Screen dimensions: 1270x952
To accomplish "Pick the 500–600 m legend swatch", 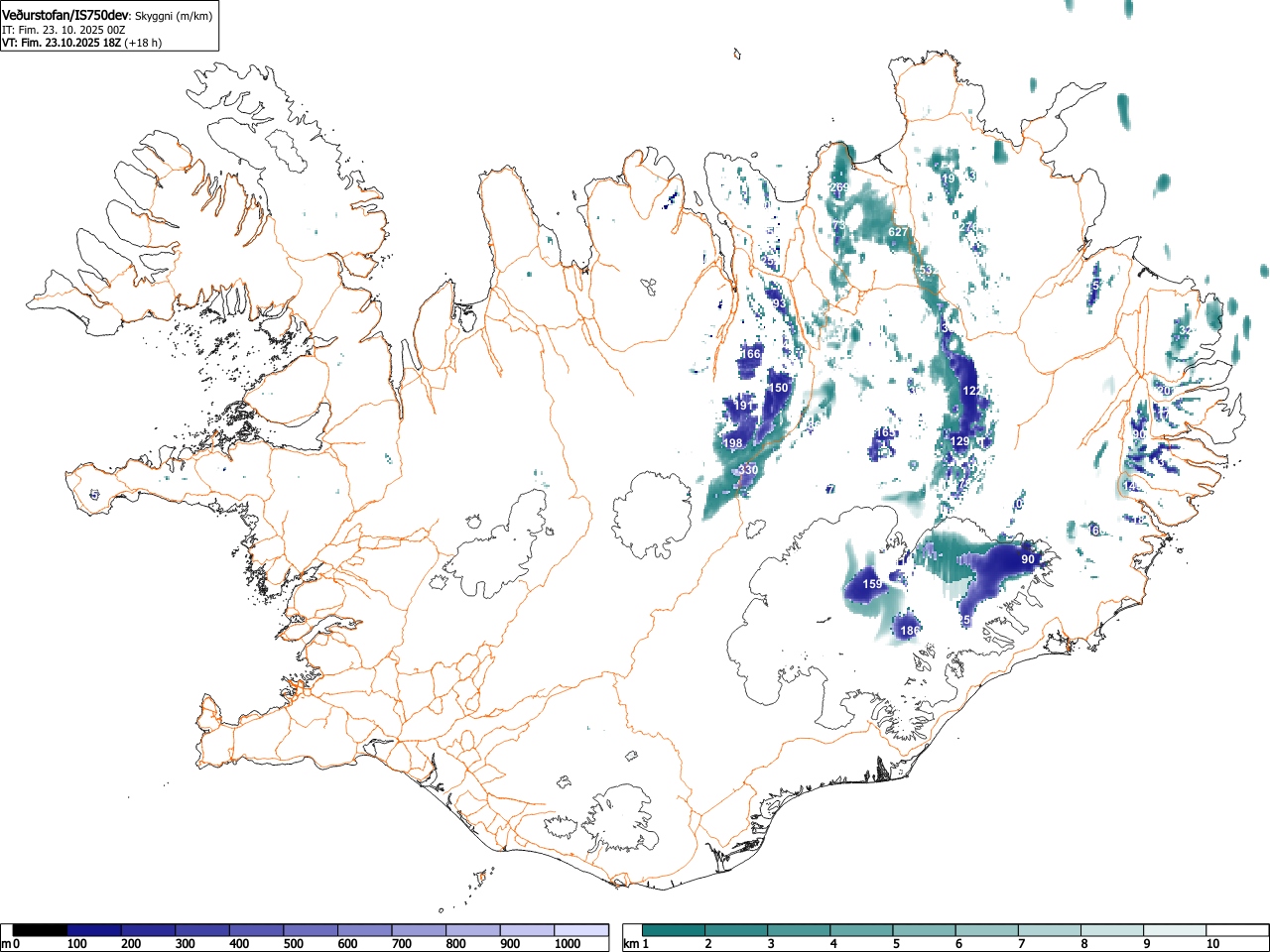I will coord(311,929).
